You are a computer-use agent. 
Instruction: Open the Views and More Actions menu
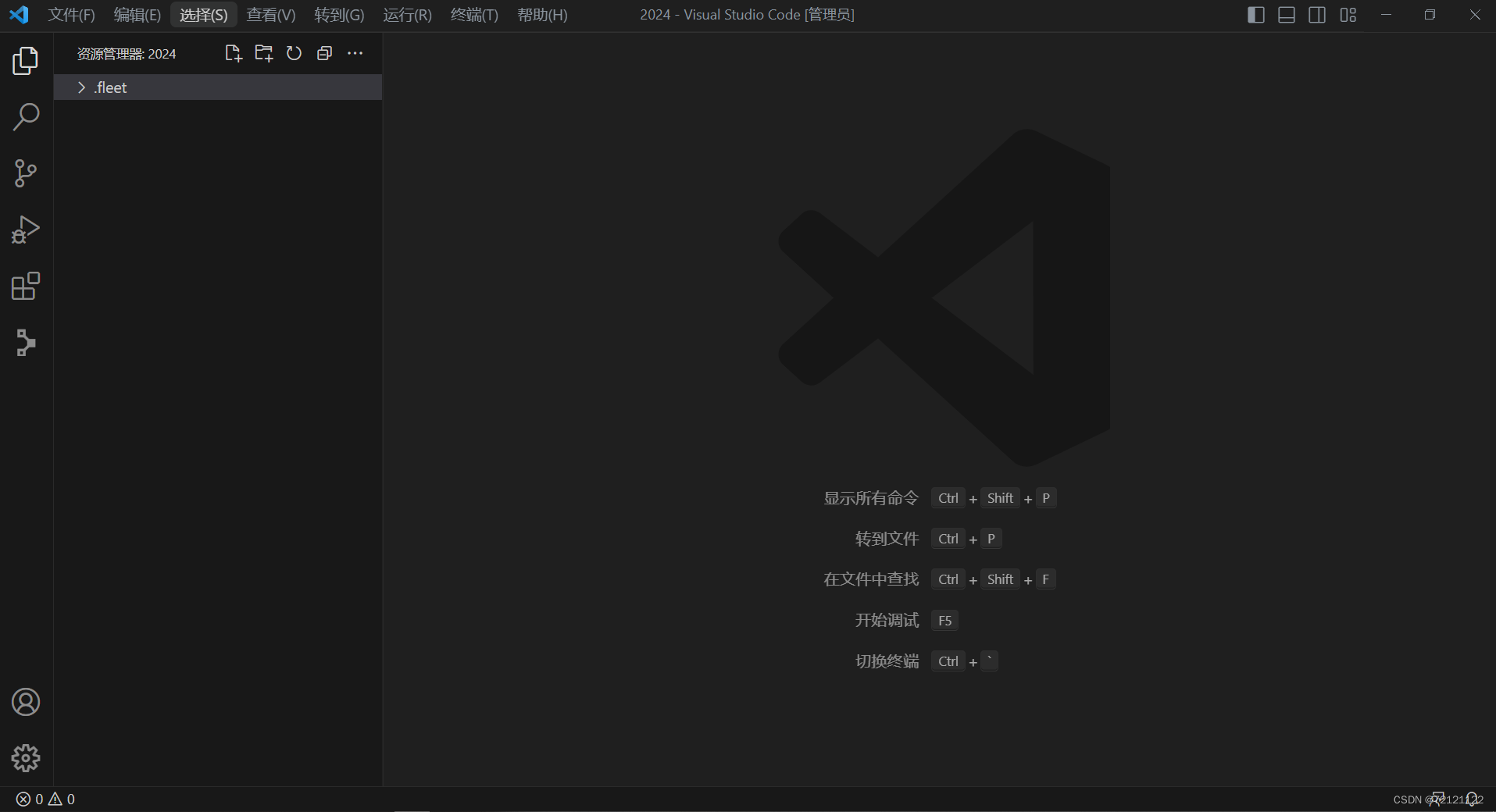(355, 53)
